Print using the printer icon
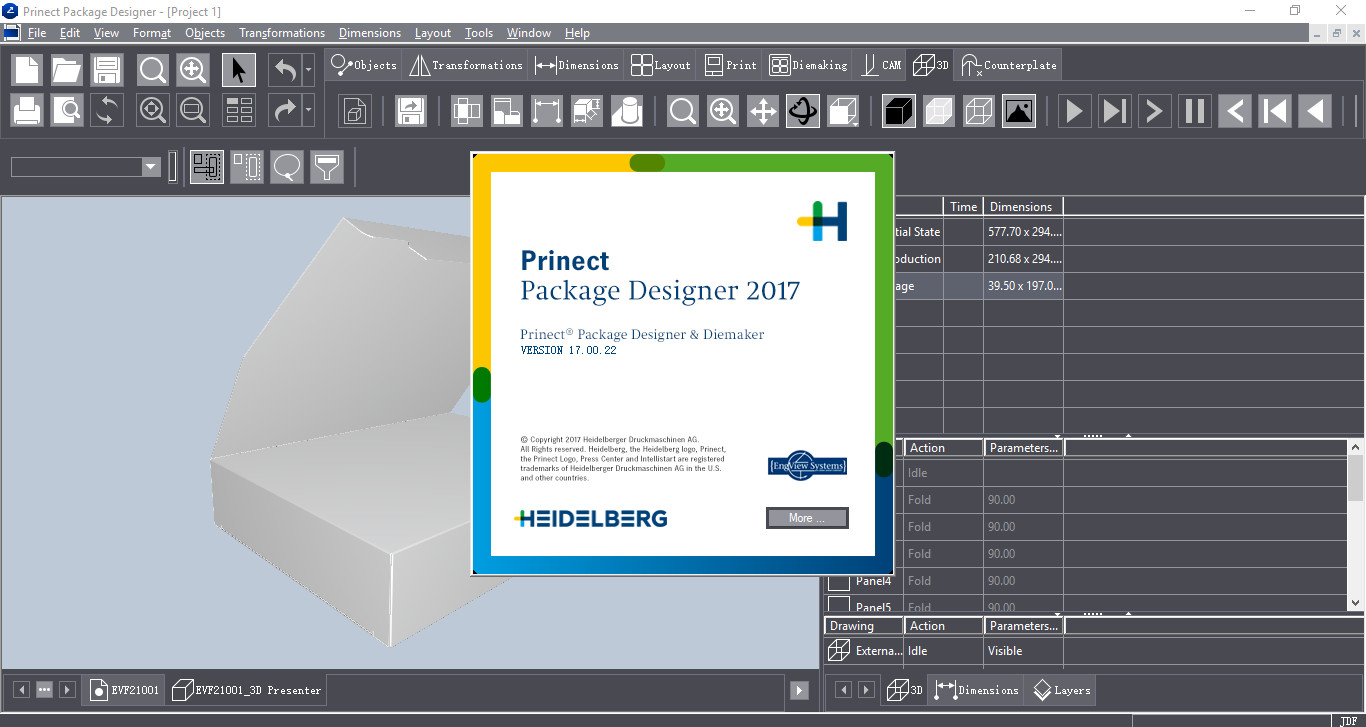This screenshot has height=727, width=1366. click(x=27, y=110)
